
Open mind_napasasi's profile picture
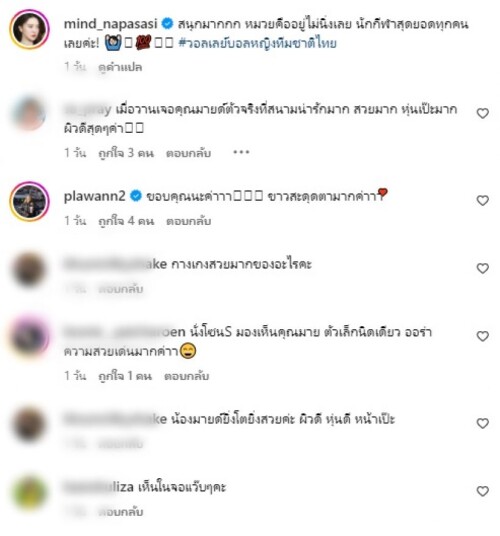point(29,29)
